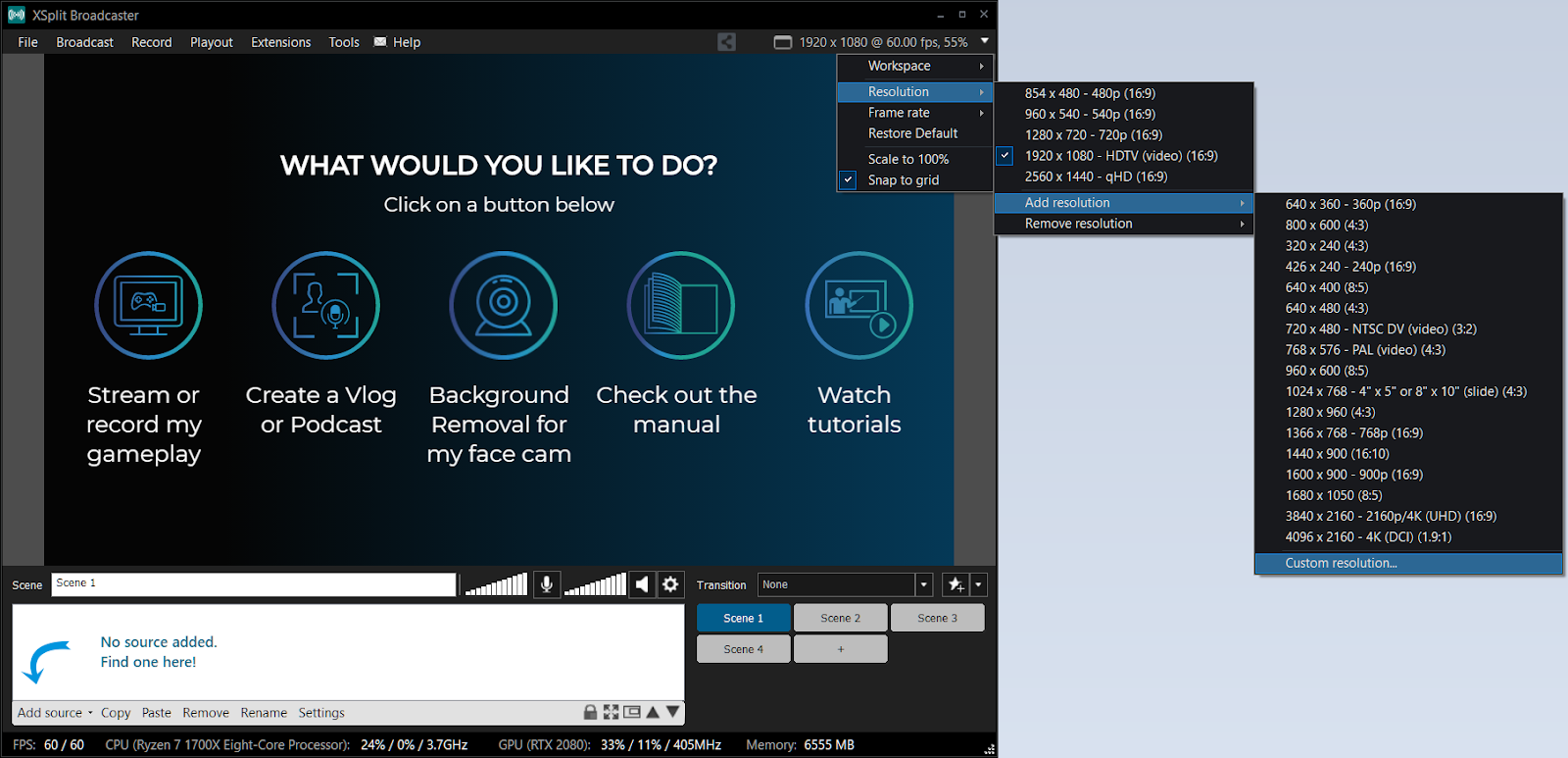Click the scene preset star icon
This screenshot has width=1568, height=758.
[x=955, y=584]
